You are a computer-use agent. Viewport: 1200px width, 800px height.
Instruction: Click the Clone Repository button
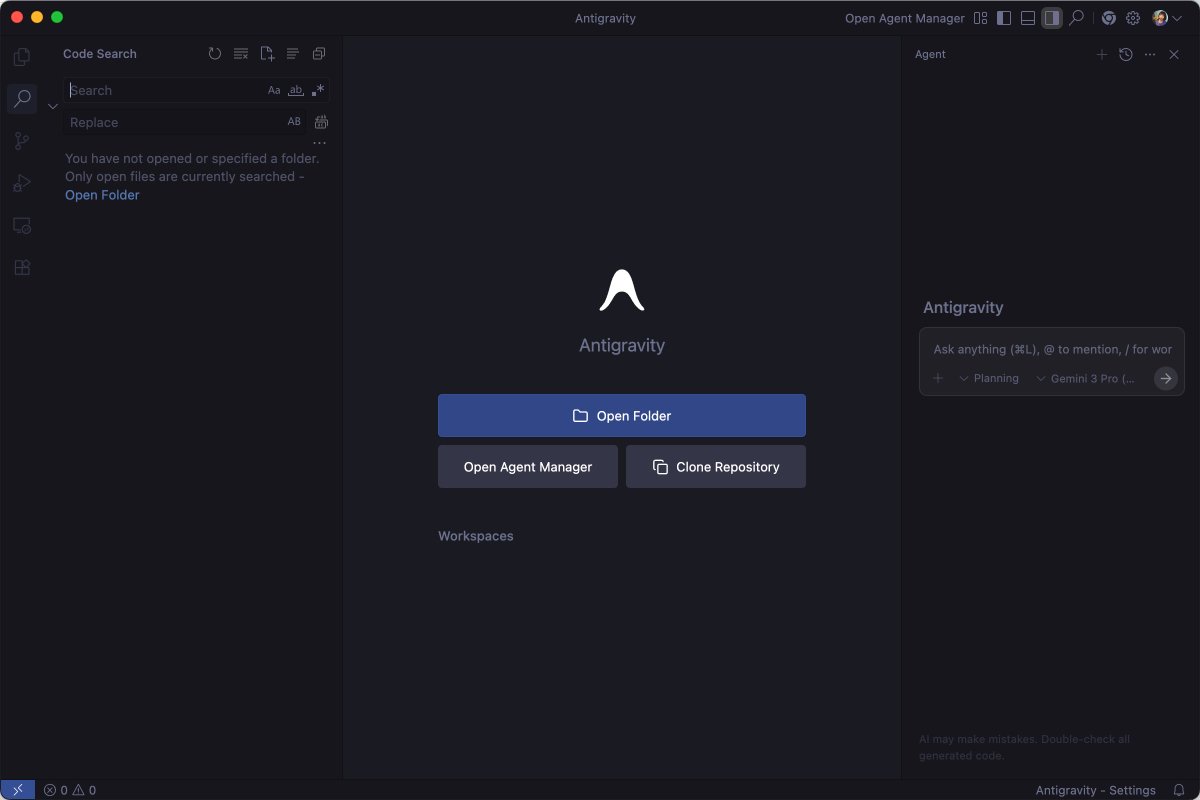[x=716, y=467]
